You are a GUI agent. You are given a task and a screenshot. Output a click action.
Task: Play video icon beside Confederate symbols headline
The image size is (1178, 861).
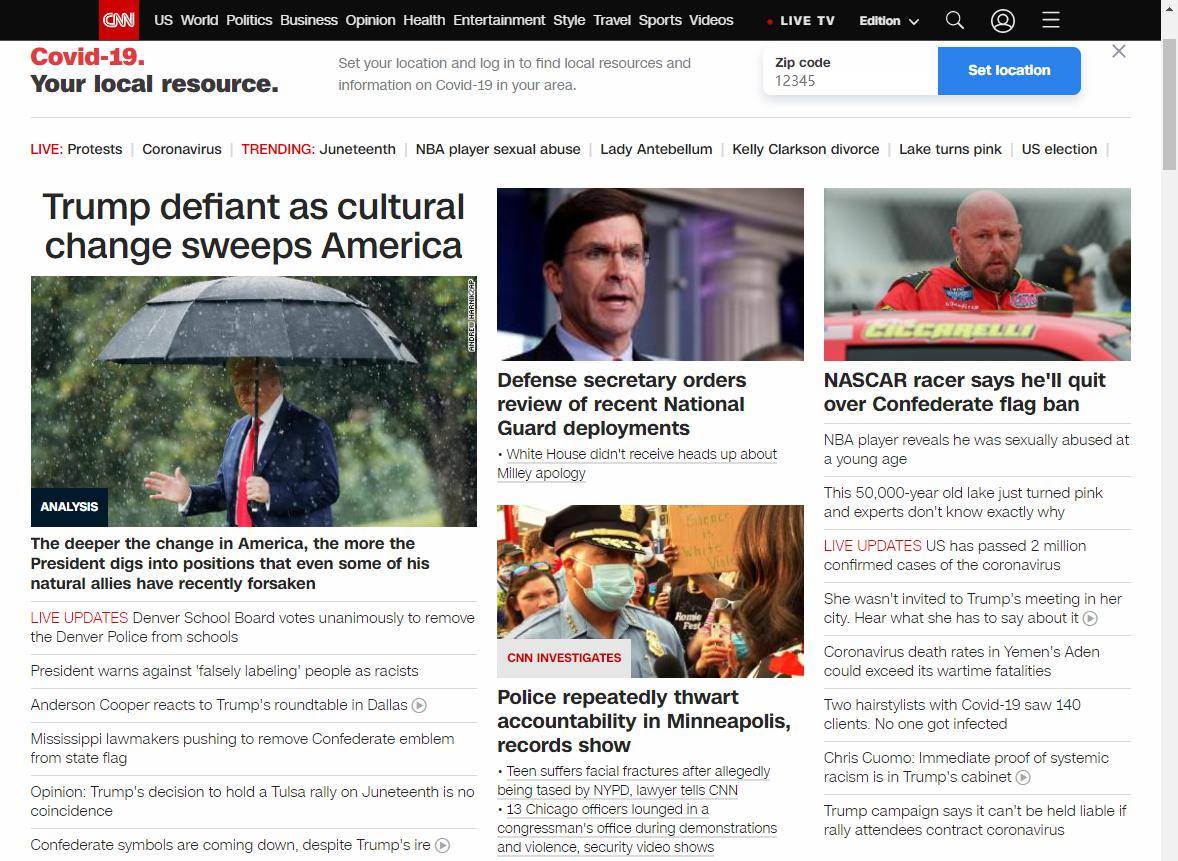(x=443, y=845)
